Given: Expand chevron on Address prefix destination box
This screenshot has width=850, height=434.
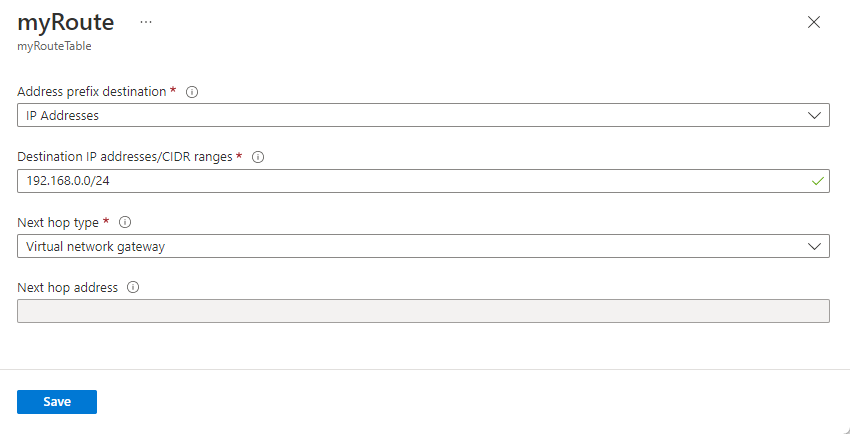Looking at the screenshot, I should pos(814,115).
